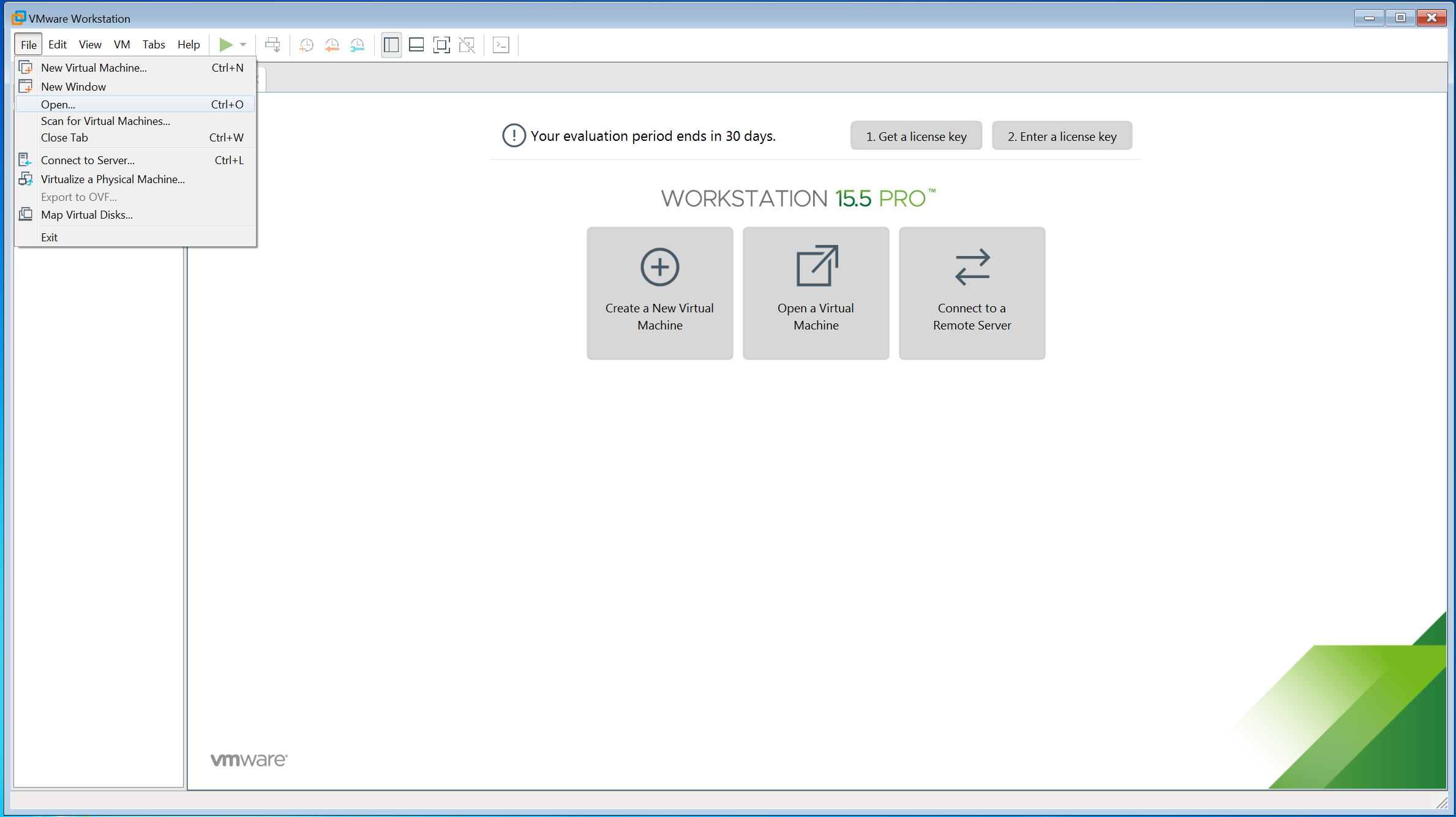Open the Edit menu

coord(58,45)
